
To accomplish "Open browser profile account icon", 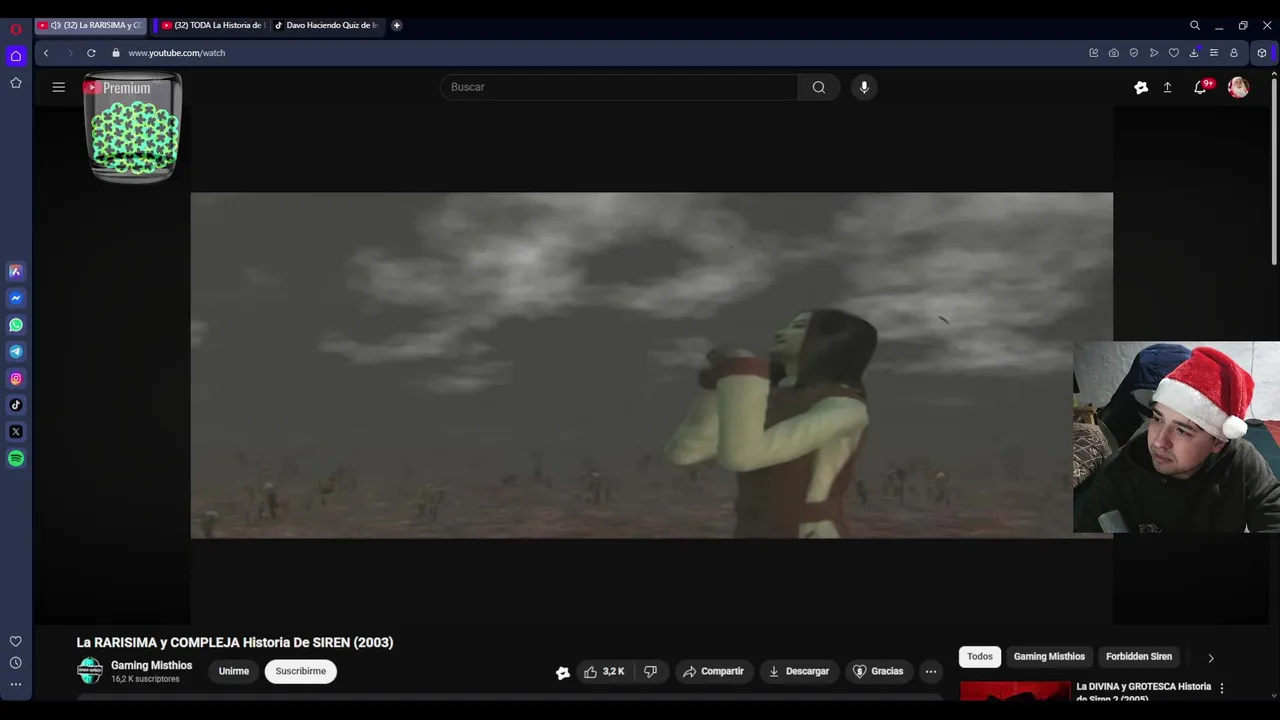I will pyautogui.click(x=1234, y=53).
